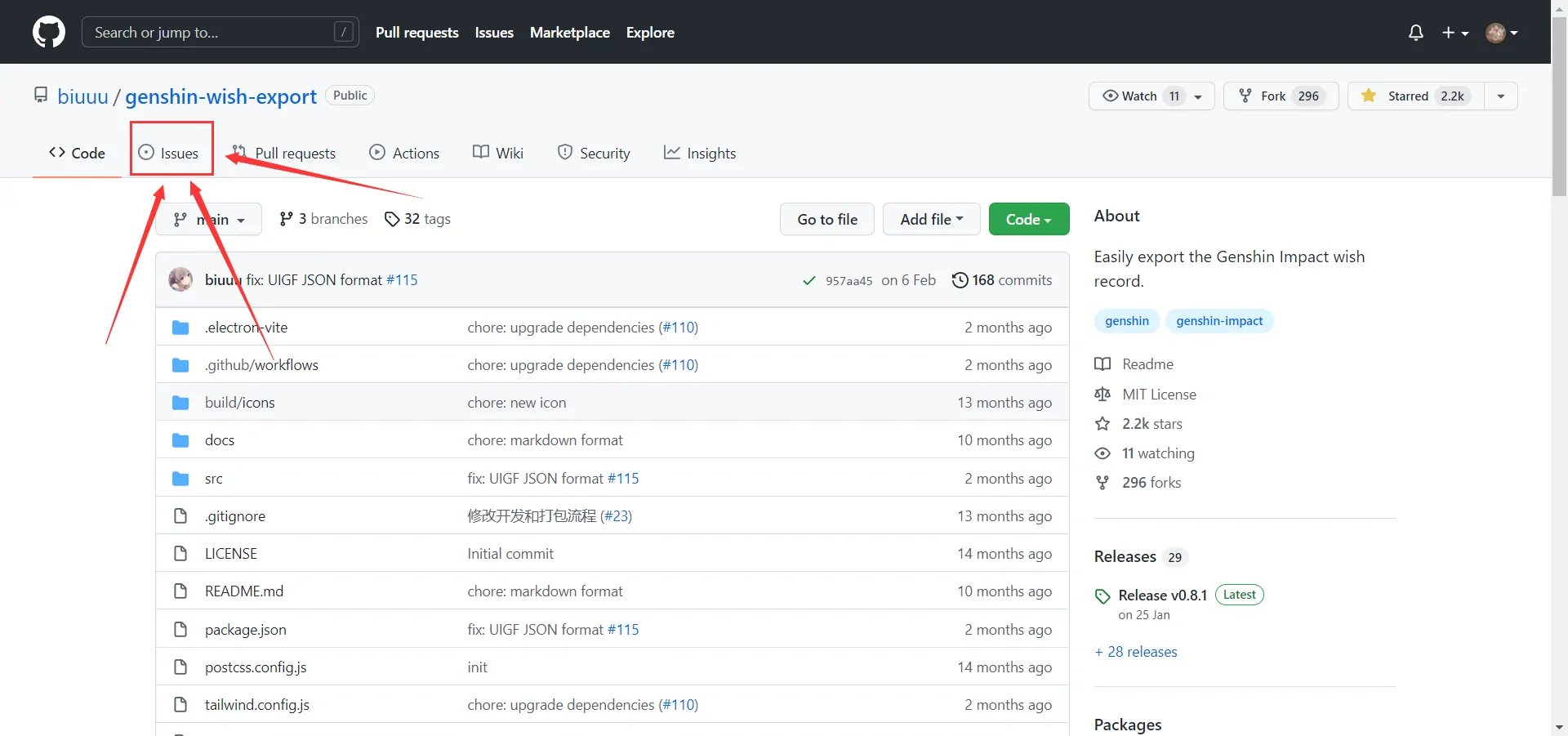
Task: Select the genshin topic tag
Action: (1127, 321)
